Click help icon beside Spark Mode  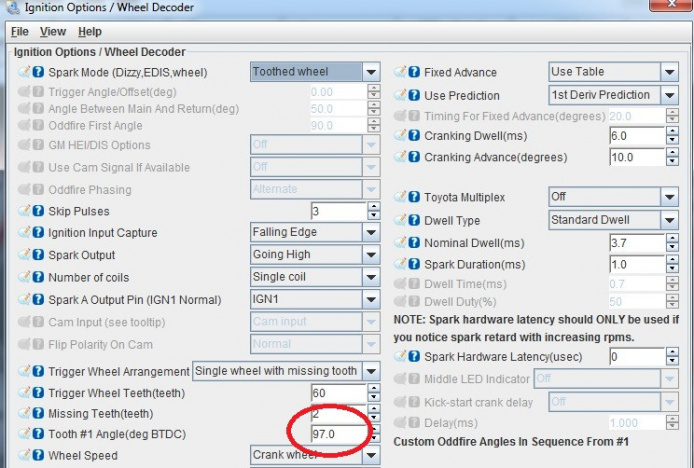(x=39, y=72)
